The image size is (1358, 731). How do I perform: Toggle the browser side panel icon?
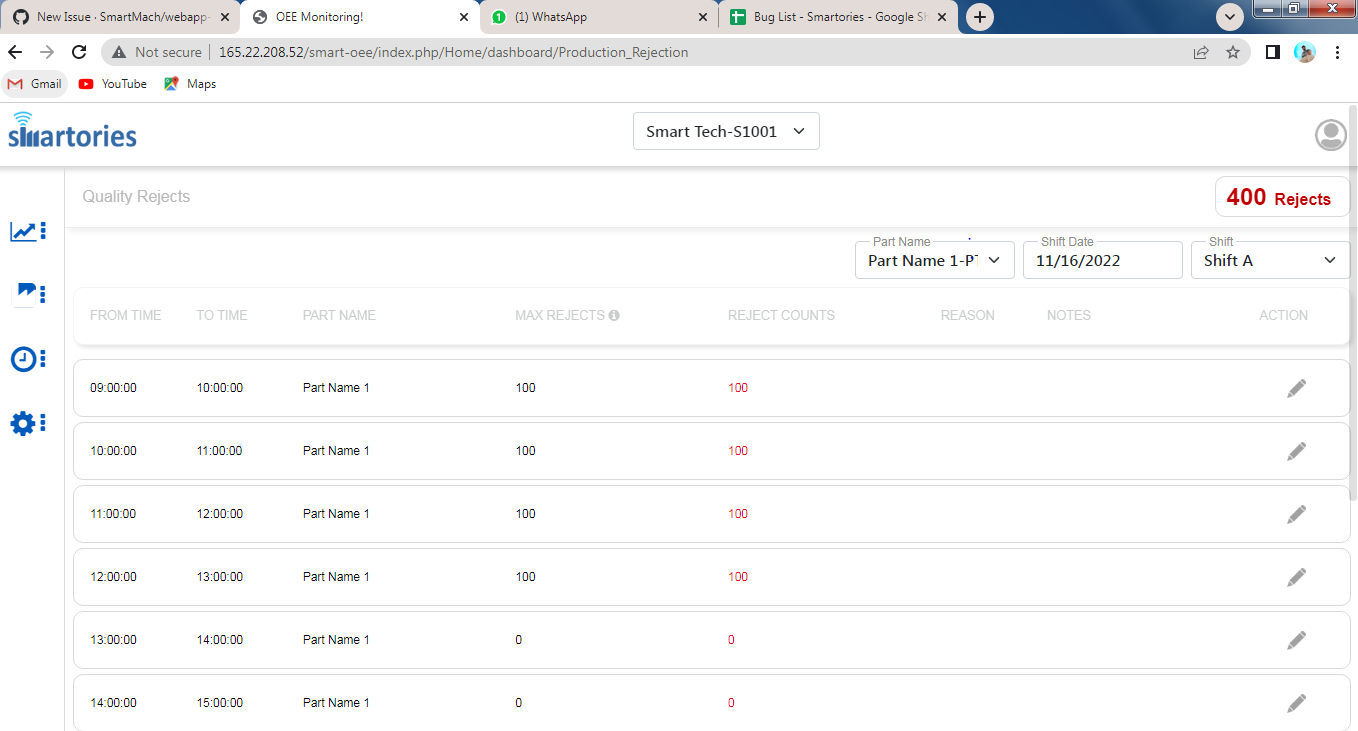tap(1272, 52)
